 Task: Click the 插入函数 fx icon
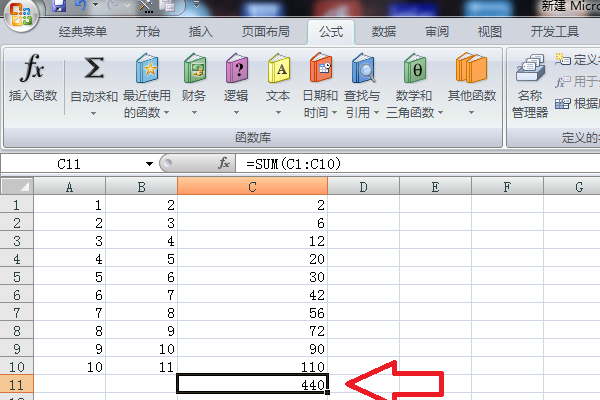[x=33, y=68]
